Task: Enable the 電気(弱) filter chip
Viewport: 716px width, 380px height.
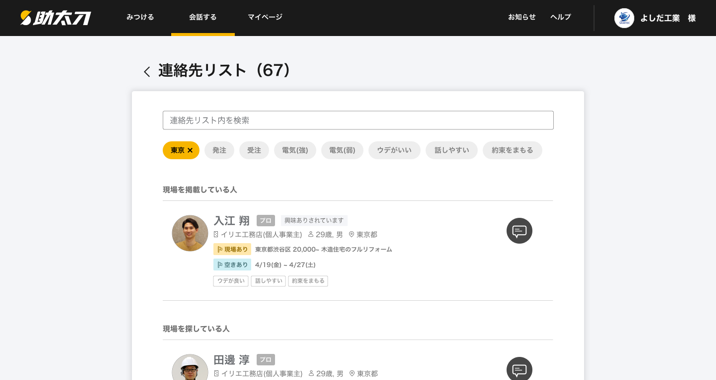Action: click(342, 150)
